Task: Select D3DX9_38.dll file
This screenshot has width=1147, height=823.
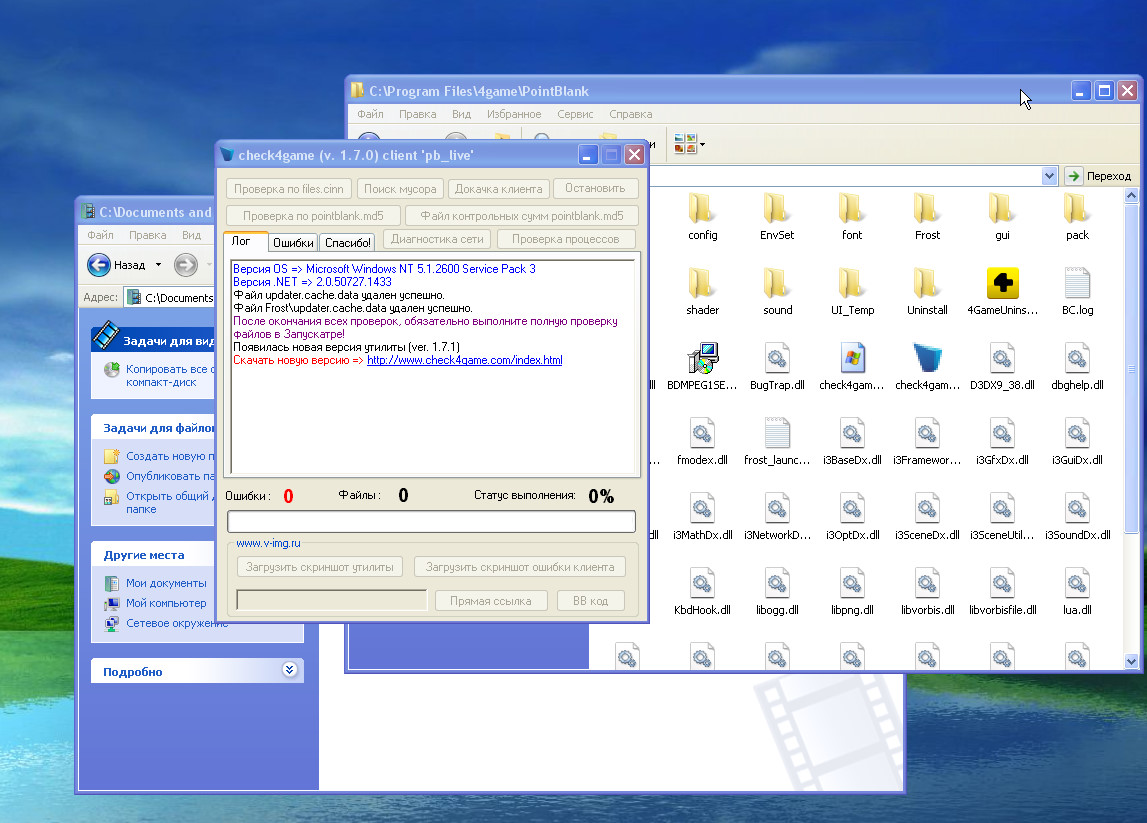Action: tap(1002, 366)
